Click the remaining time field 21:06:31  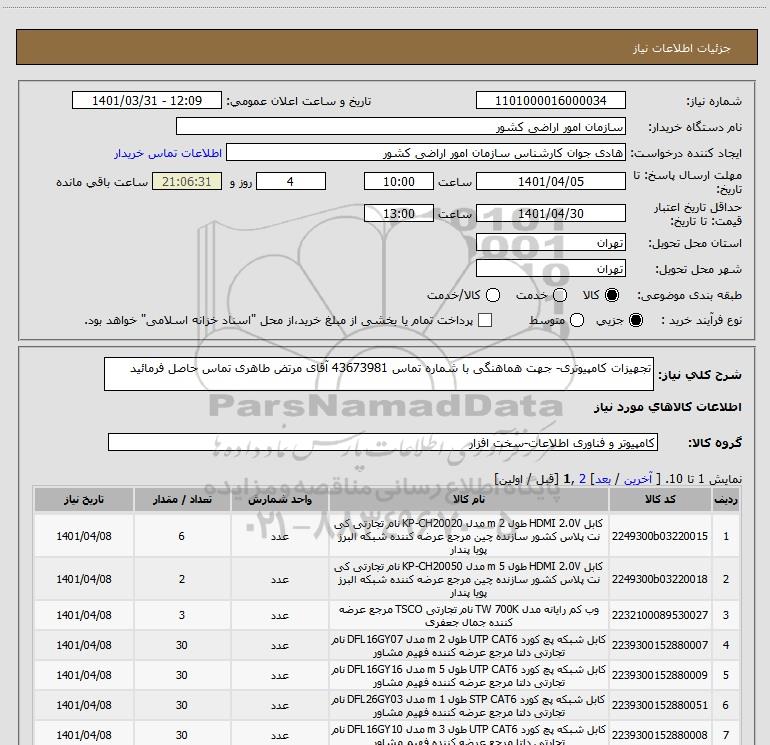(x=187, y=181)
